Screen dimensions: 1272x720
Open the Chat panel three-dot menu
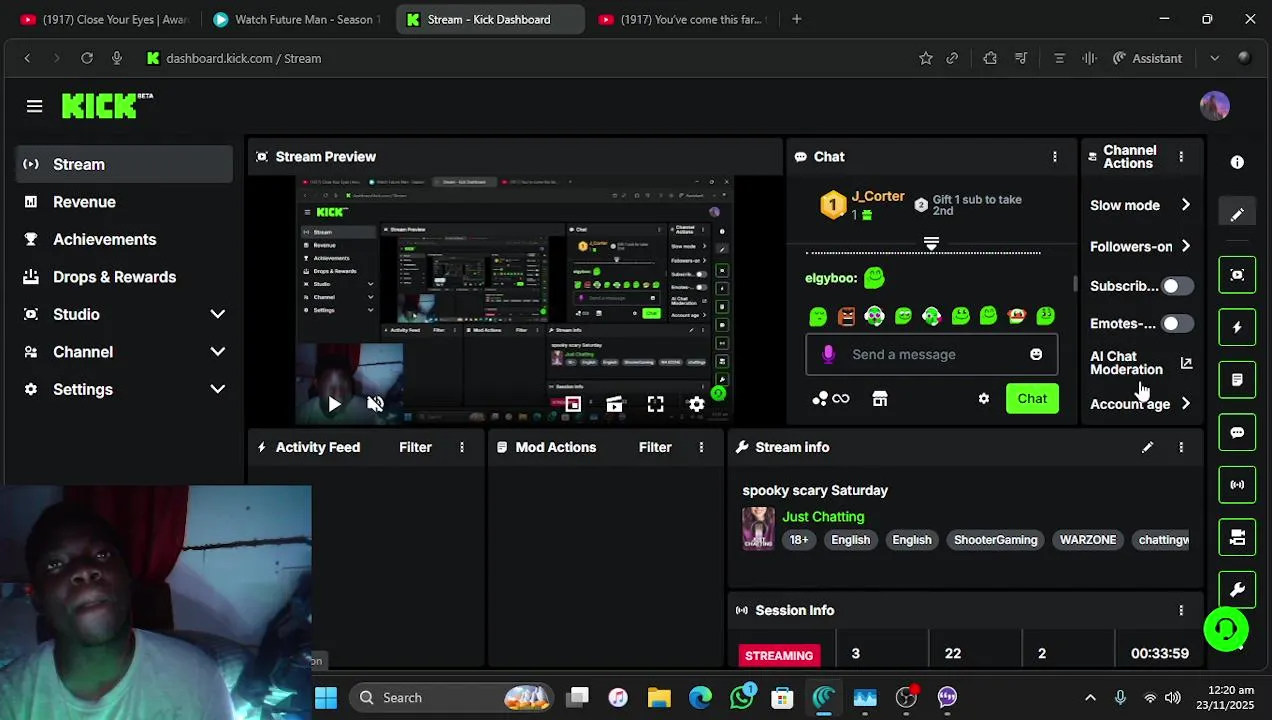tap(1054, 157)
